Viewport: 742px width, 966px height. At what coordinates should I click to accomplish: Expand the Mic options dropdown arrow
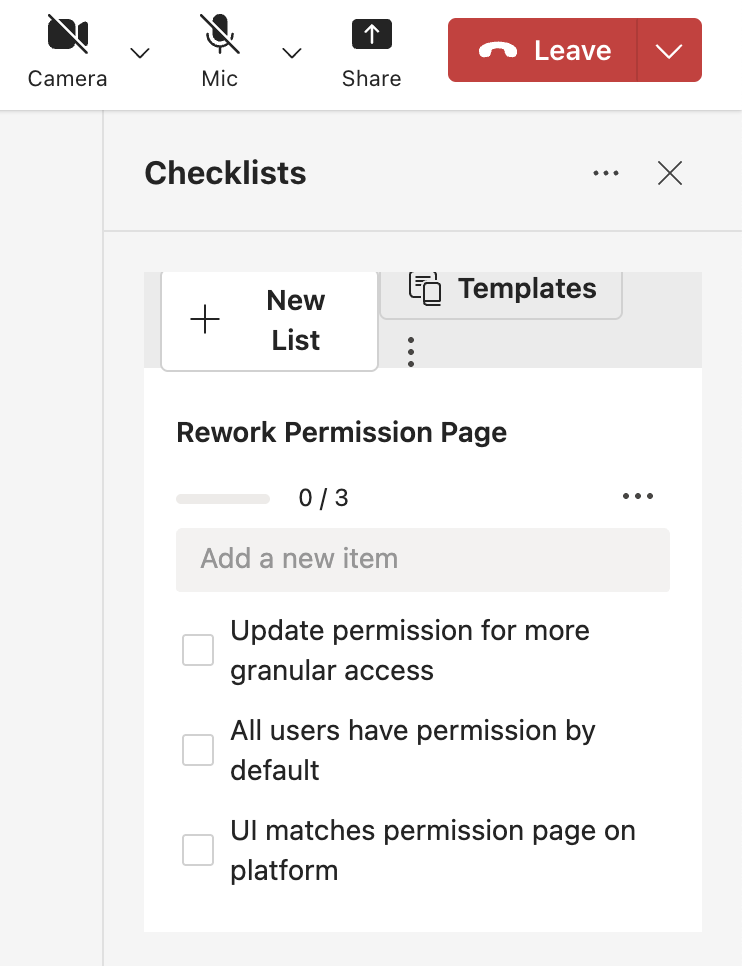[x=292, y=53]
